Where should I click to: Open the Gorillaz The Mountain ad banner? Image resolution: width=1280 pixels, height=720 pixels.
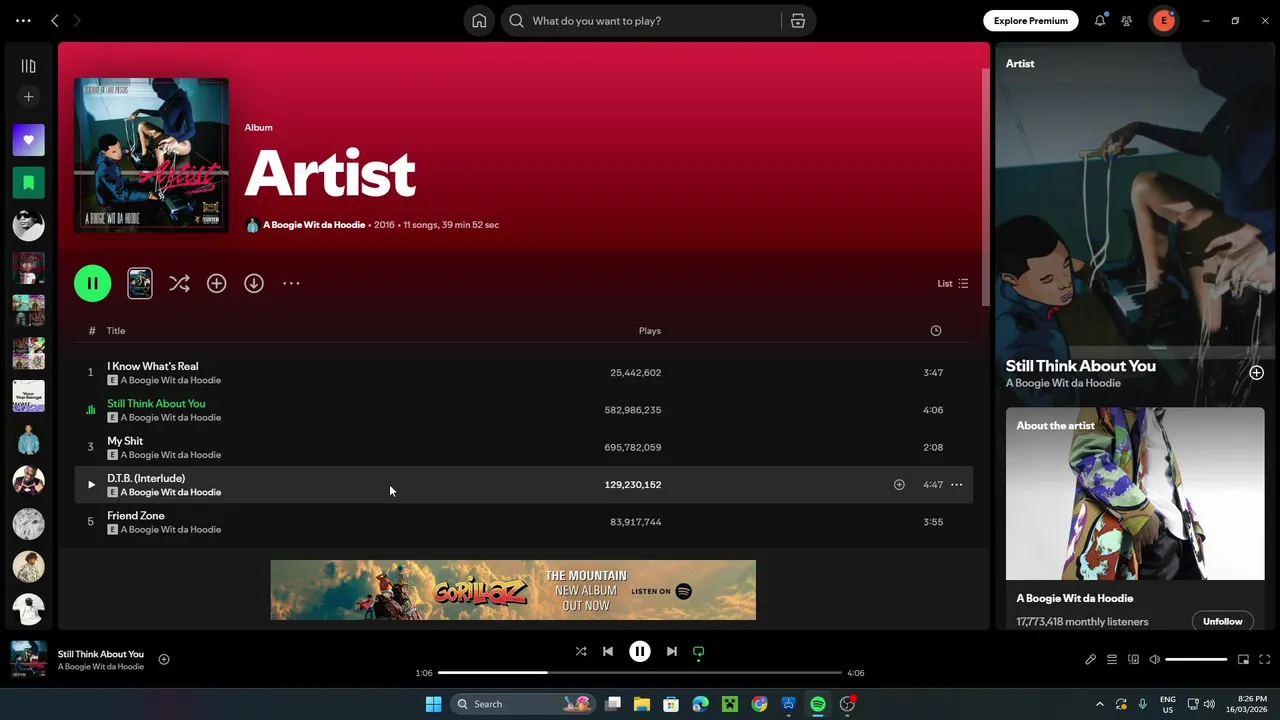pyautogui.click(x=513, y=590)
